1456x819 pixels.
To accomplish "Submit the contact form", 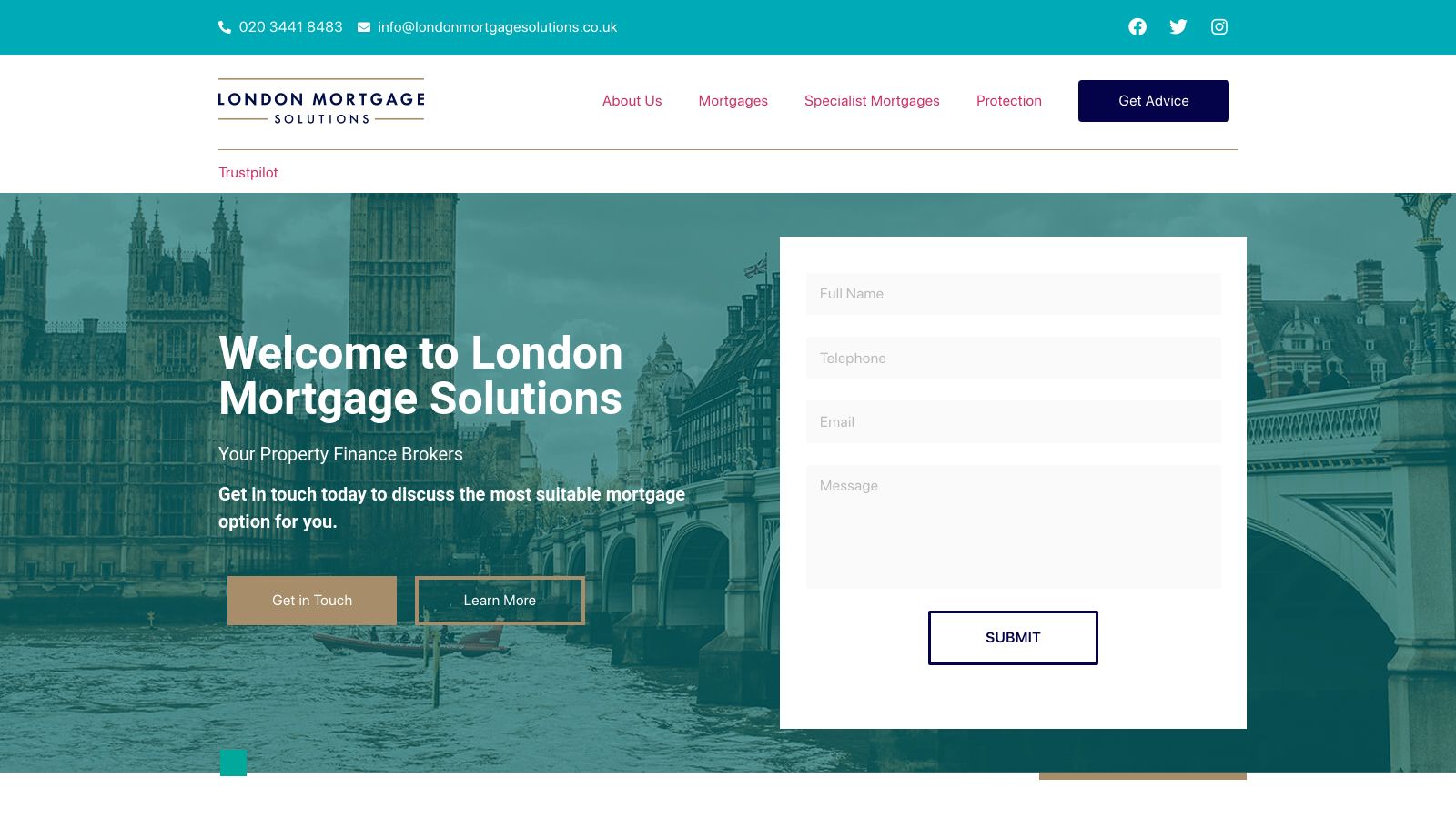I will tap(1013, 638).
